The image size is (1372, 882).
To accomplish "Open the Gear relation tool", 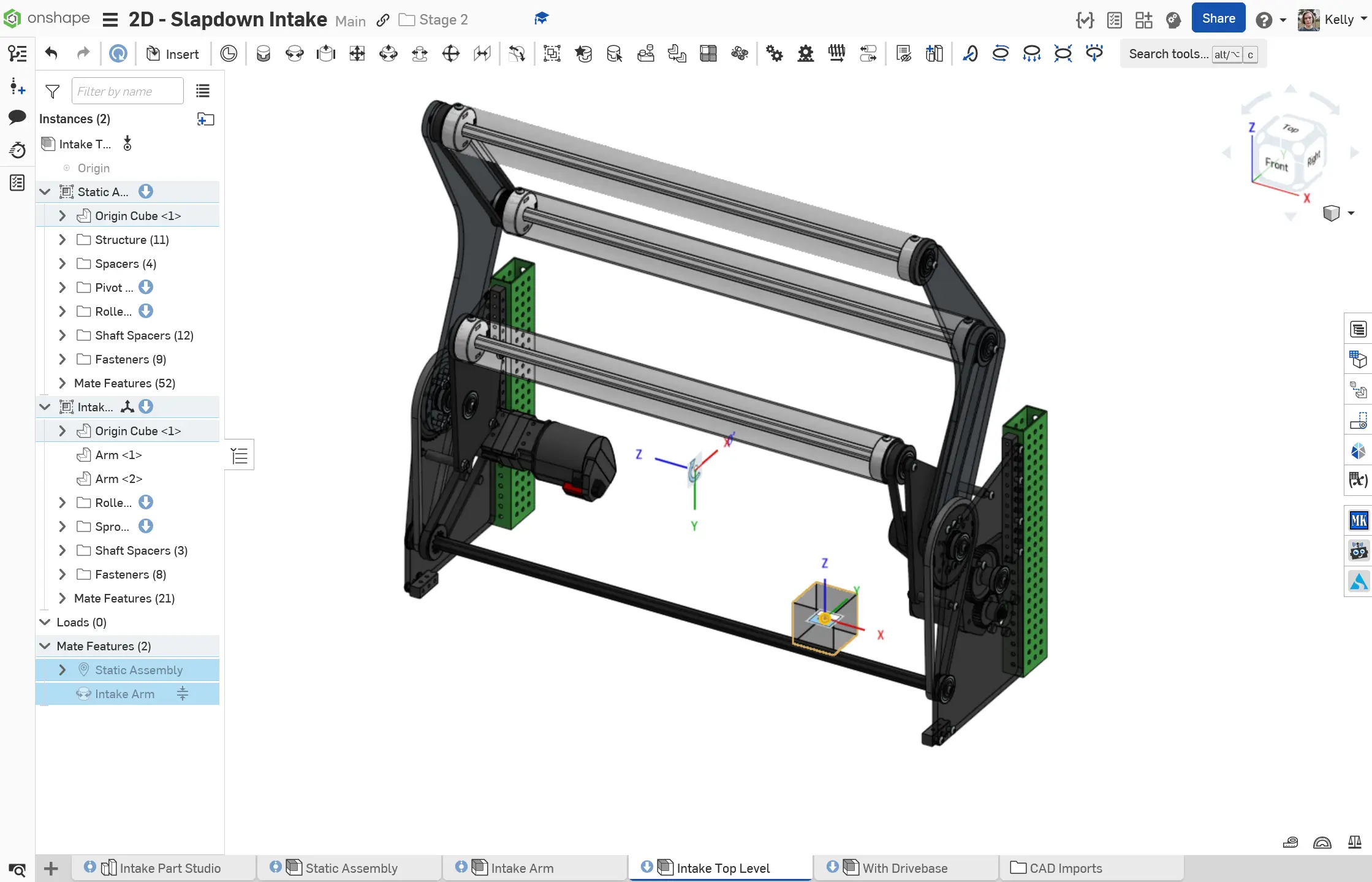I will click(774, 54).
